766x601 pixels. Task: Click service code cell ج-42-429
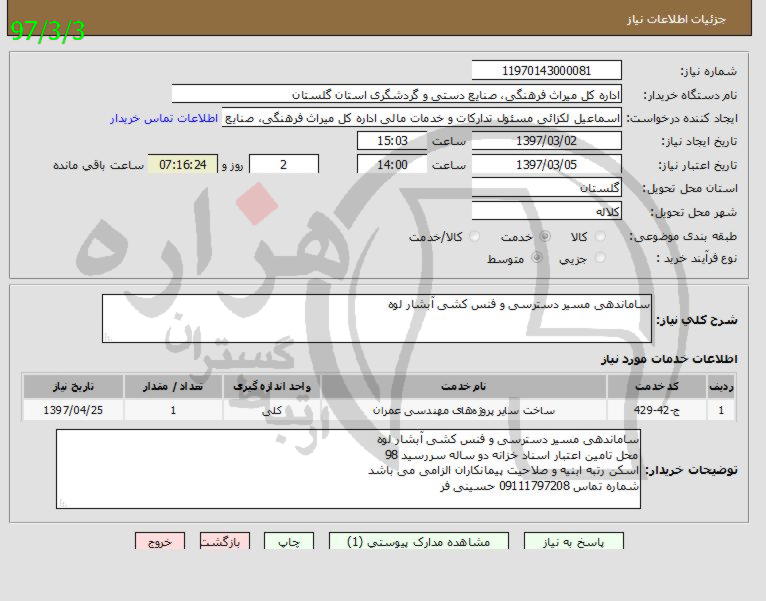657,410
